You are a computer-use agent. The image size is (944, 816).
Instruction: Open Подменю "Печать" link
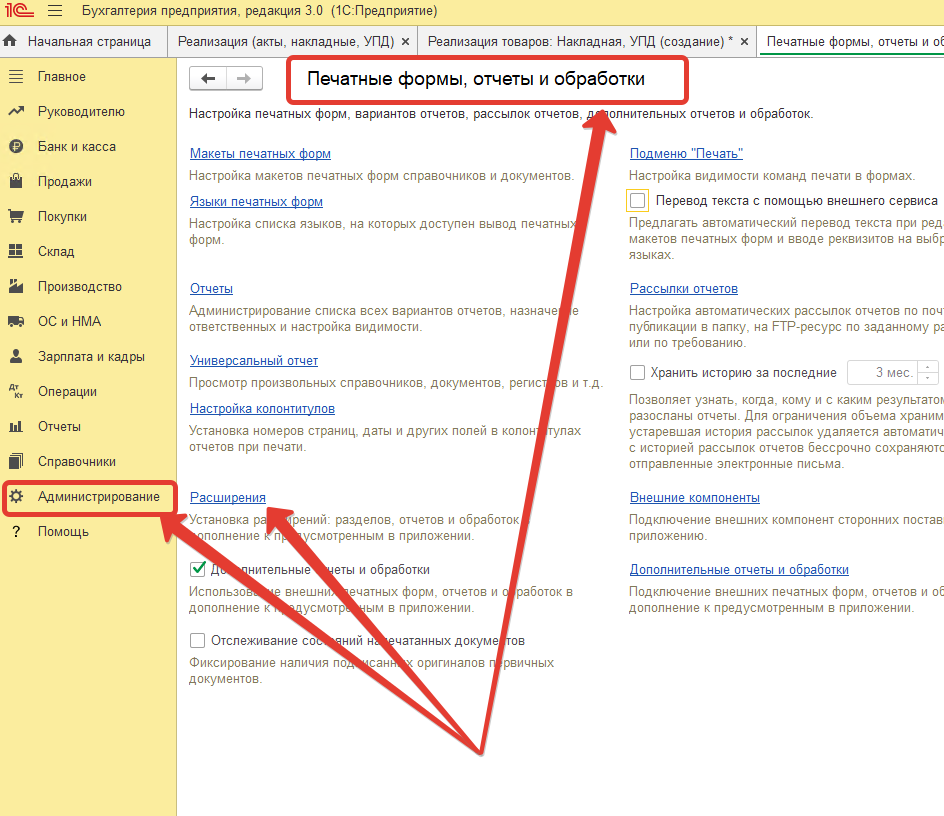click(686, 154)
